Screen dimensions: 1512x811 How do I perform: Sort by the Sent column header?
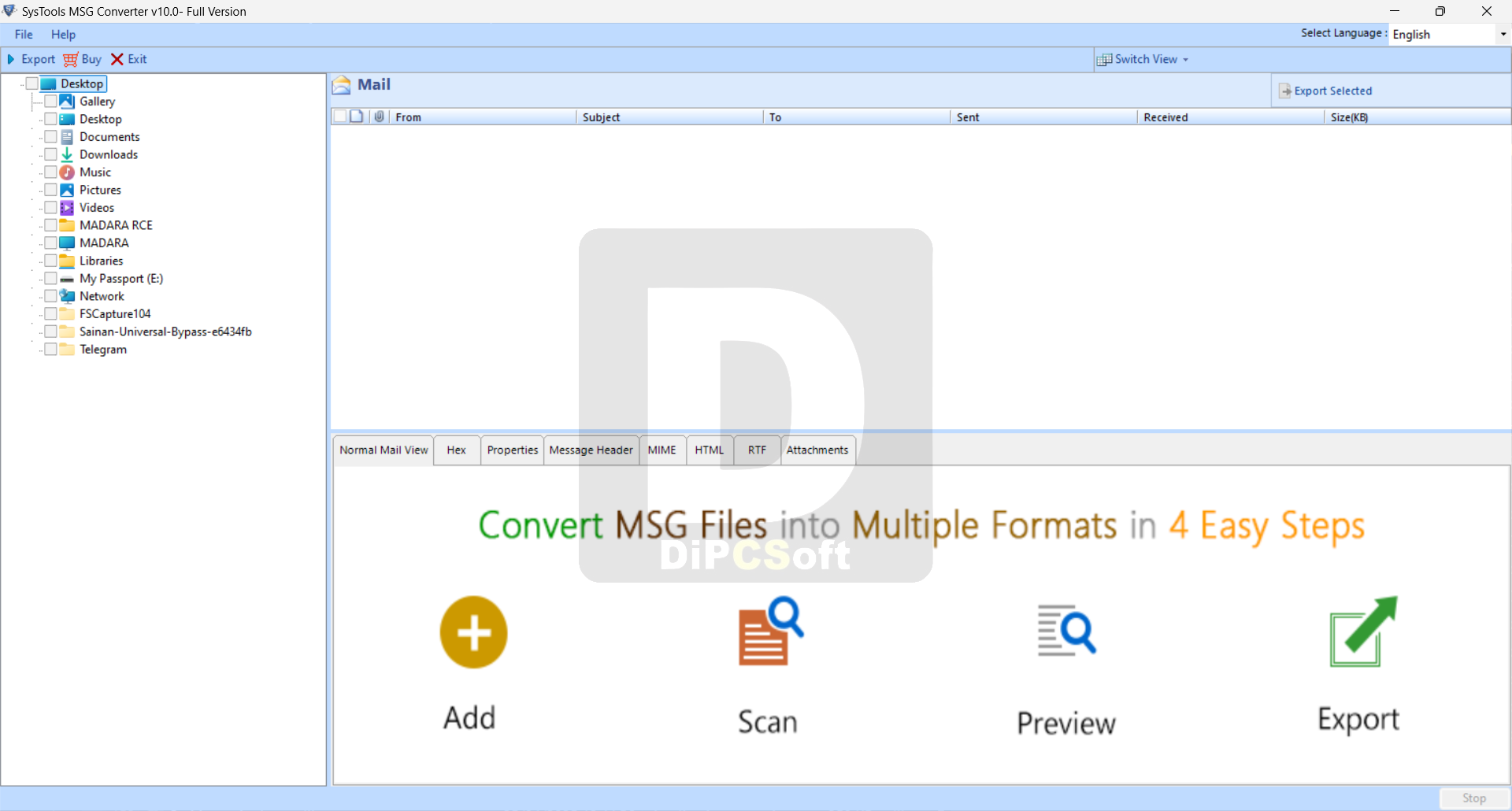(x=1043, y=117)
